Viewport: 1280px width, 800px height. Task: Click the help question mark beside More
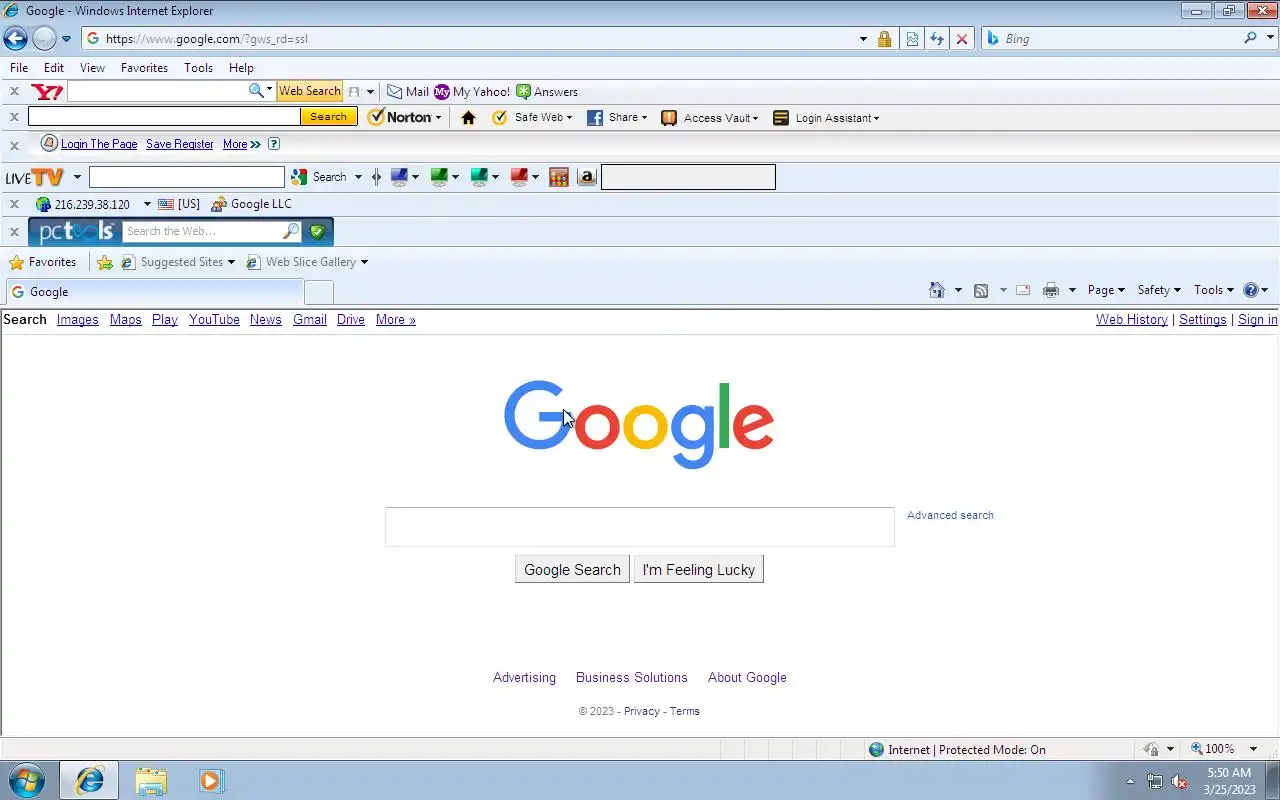click(274, 144)
